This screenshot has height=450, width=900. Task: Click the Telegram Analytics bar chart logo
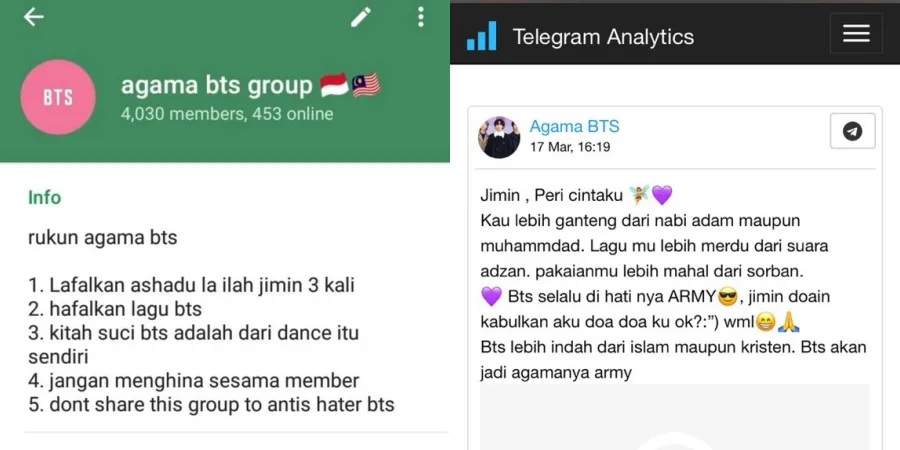[481, 36]
